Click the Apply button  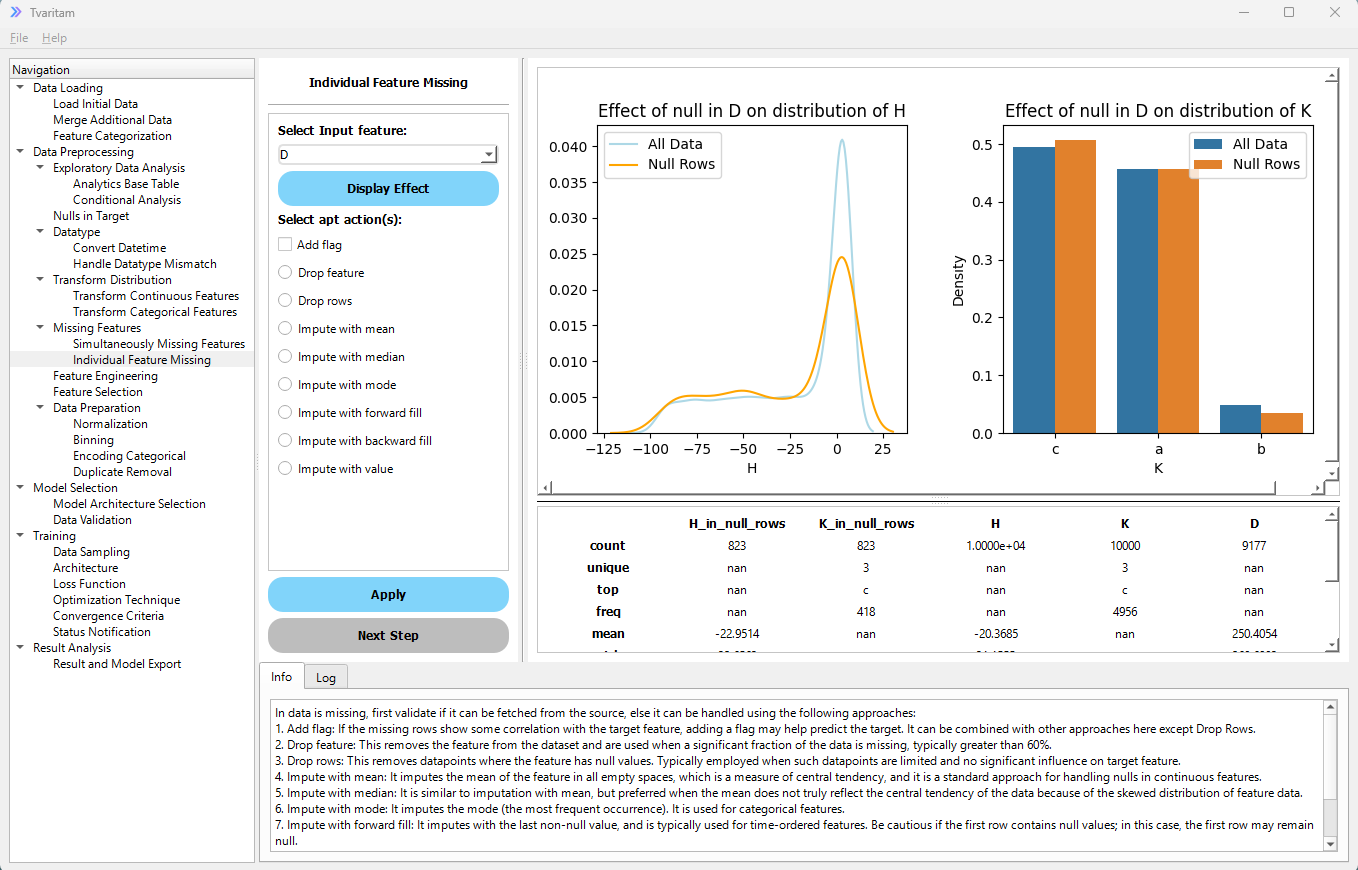pos(388,594)
